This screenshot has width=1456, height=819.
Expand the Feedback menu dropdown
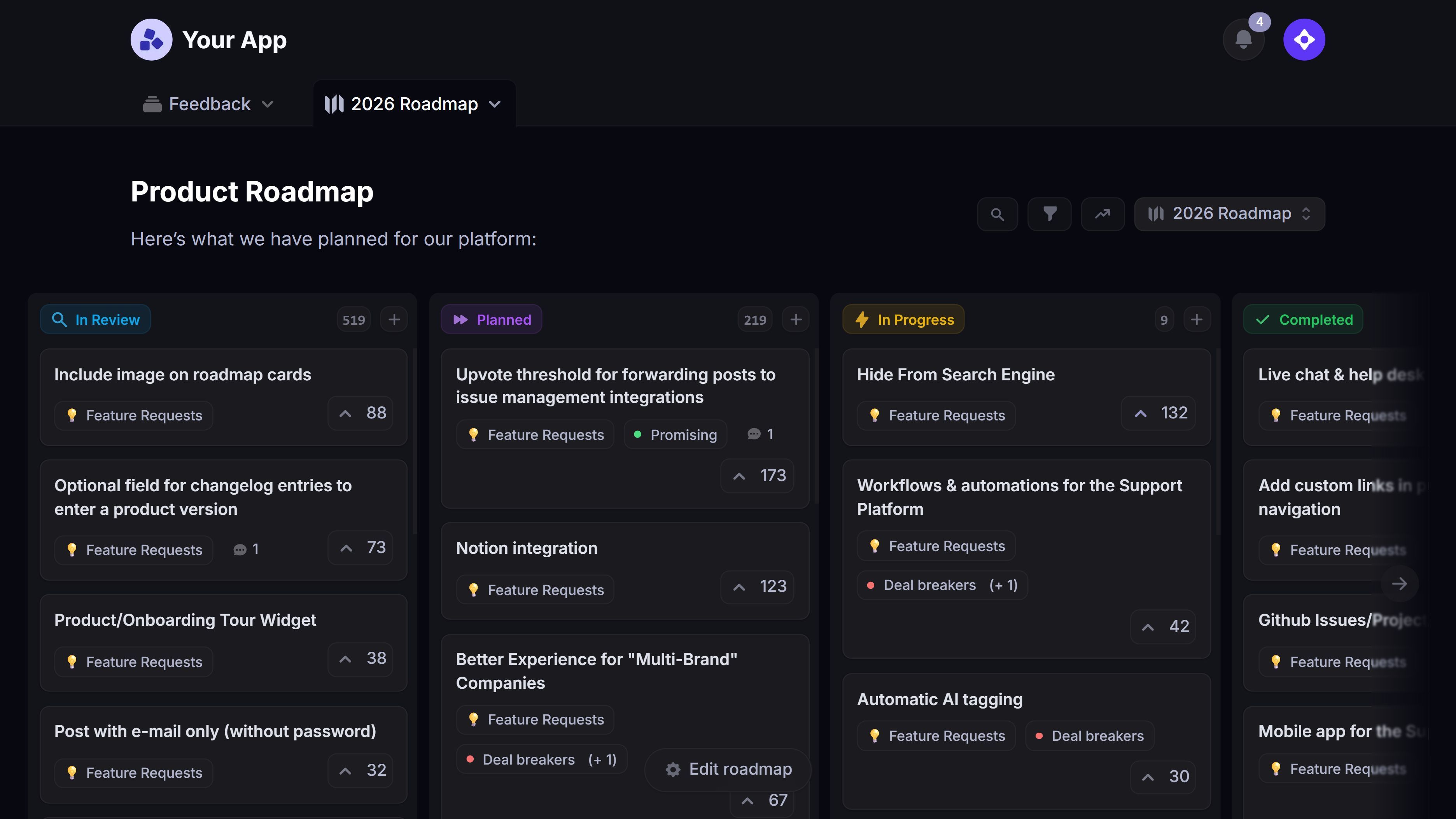[267, 104]
